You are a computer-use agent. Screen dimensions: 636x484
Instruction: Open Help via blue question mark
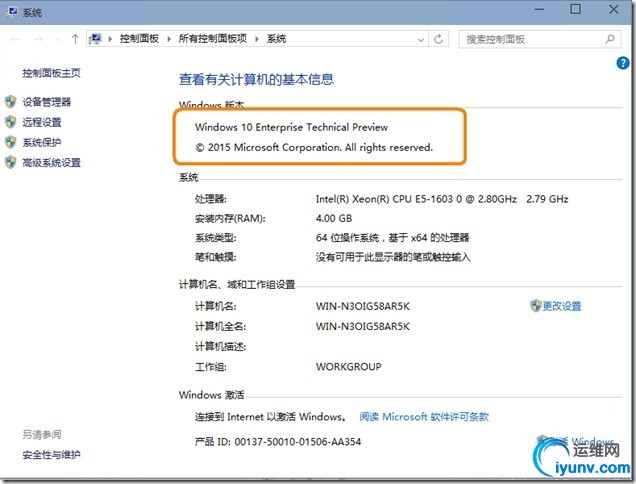click(623, 63)
